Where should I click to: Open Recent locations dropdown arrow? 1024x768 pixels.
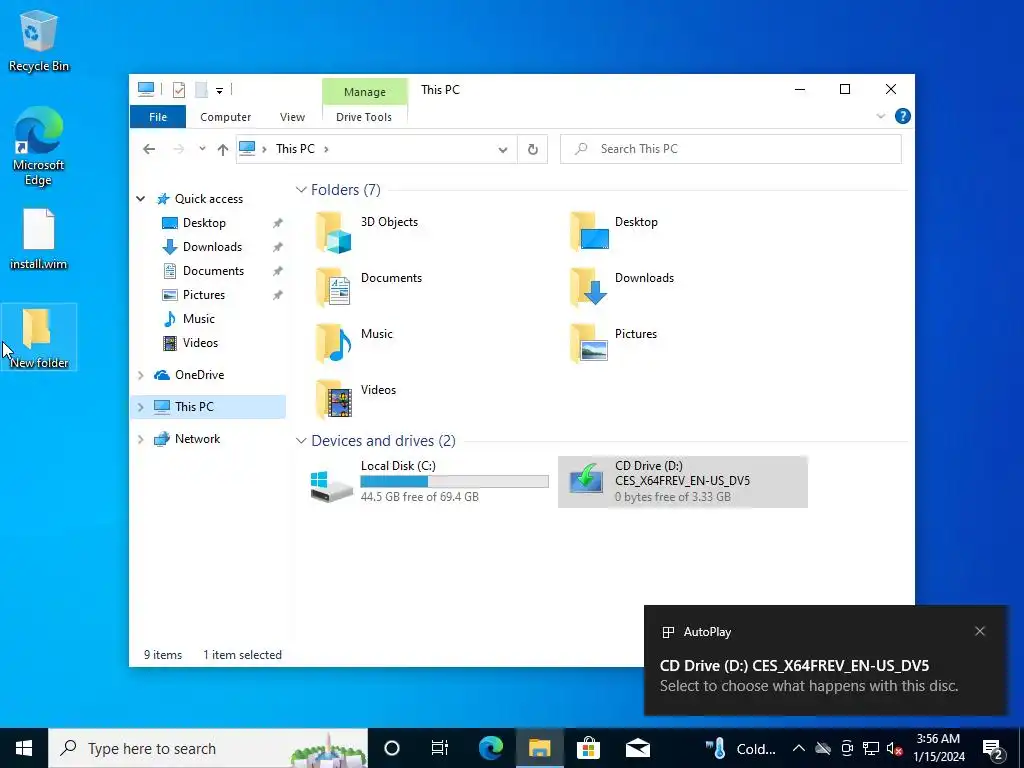point(202,149)
